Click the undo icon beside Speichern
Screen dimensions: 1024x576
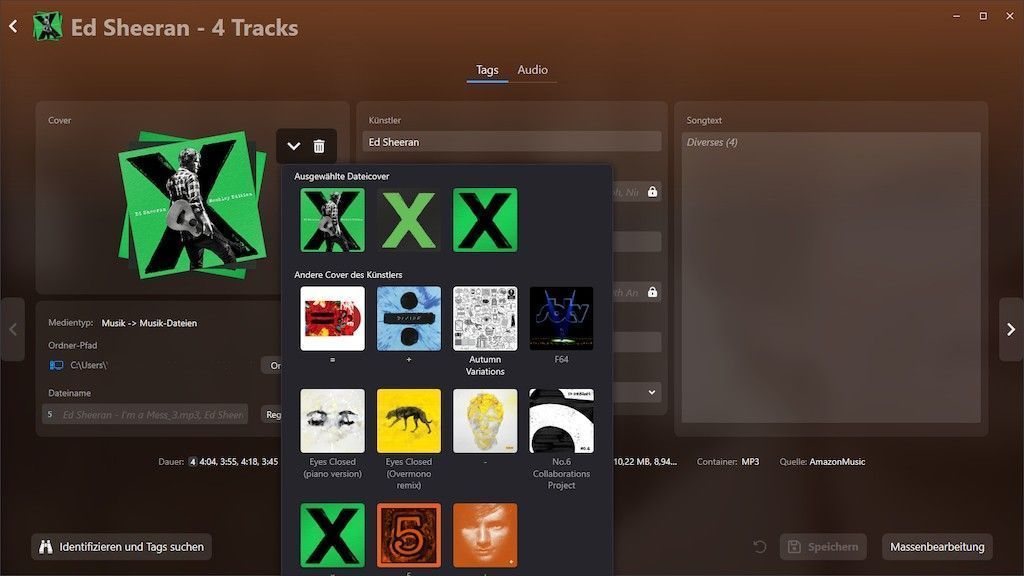(760, 547)
